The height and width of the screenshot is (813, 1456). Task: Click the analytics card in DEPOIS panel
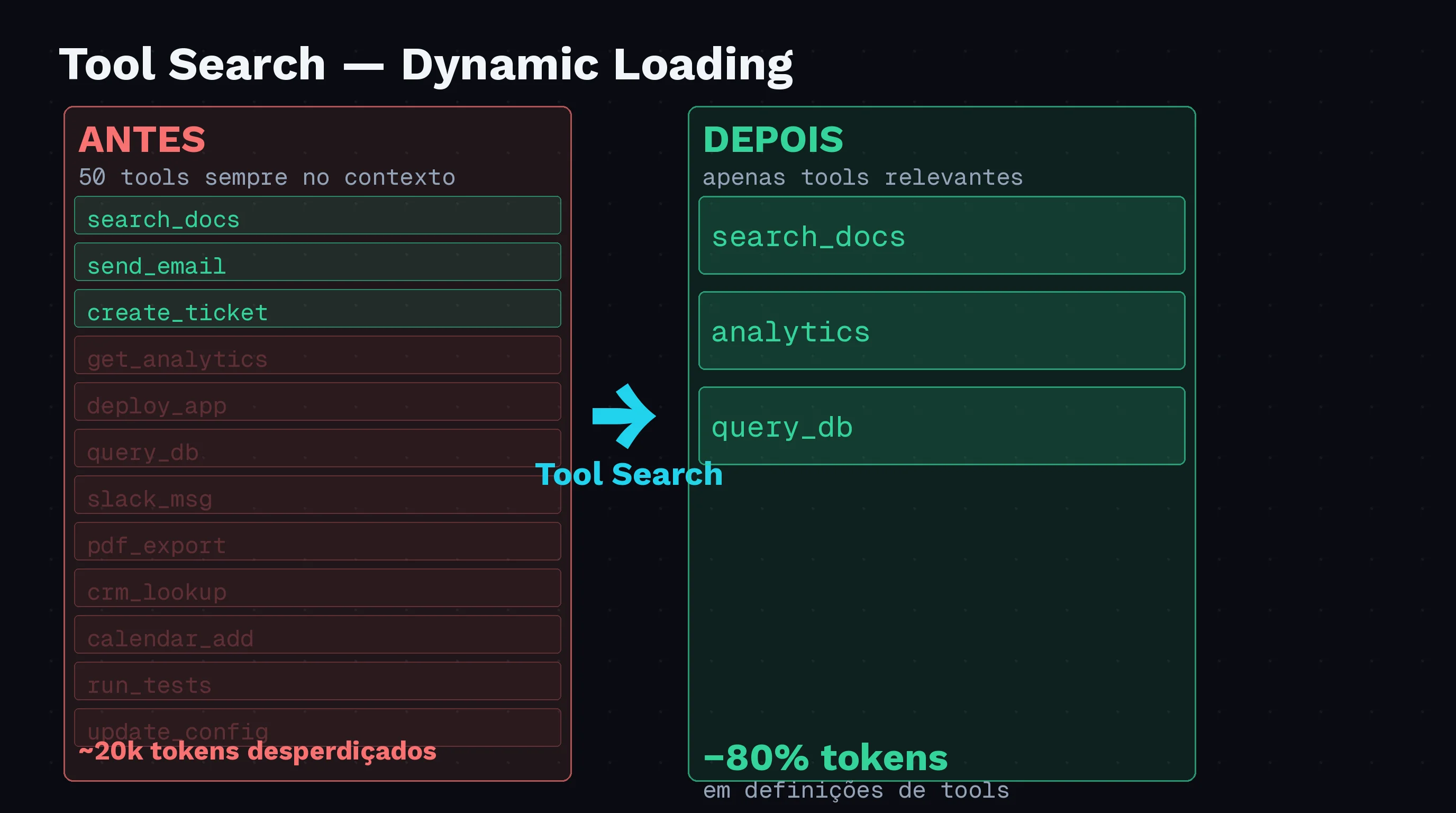(942, 331)
